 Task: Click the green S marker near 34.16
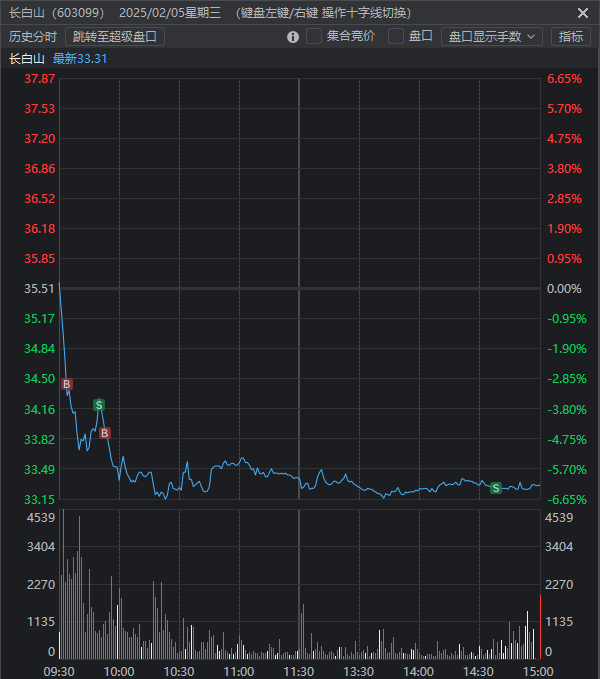(99, 405)
